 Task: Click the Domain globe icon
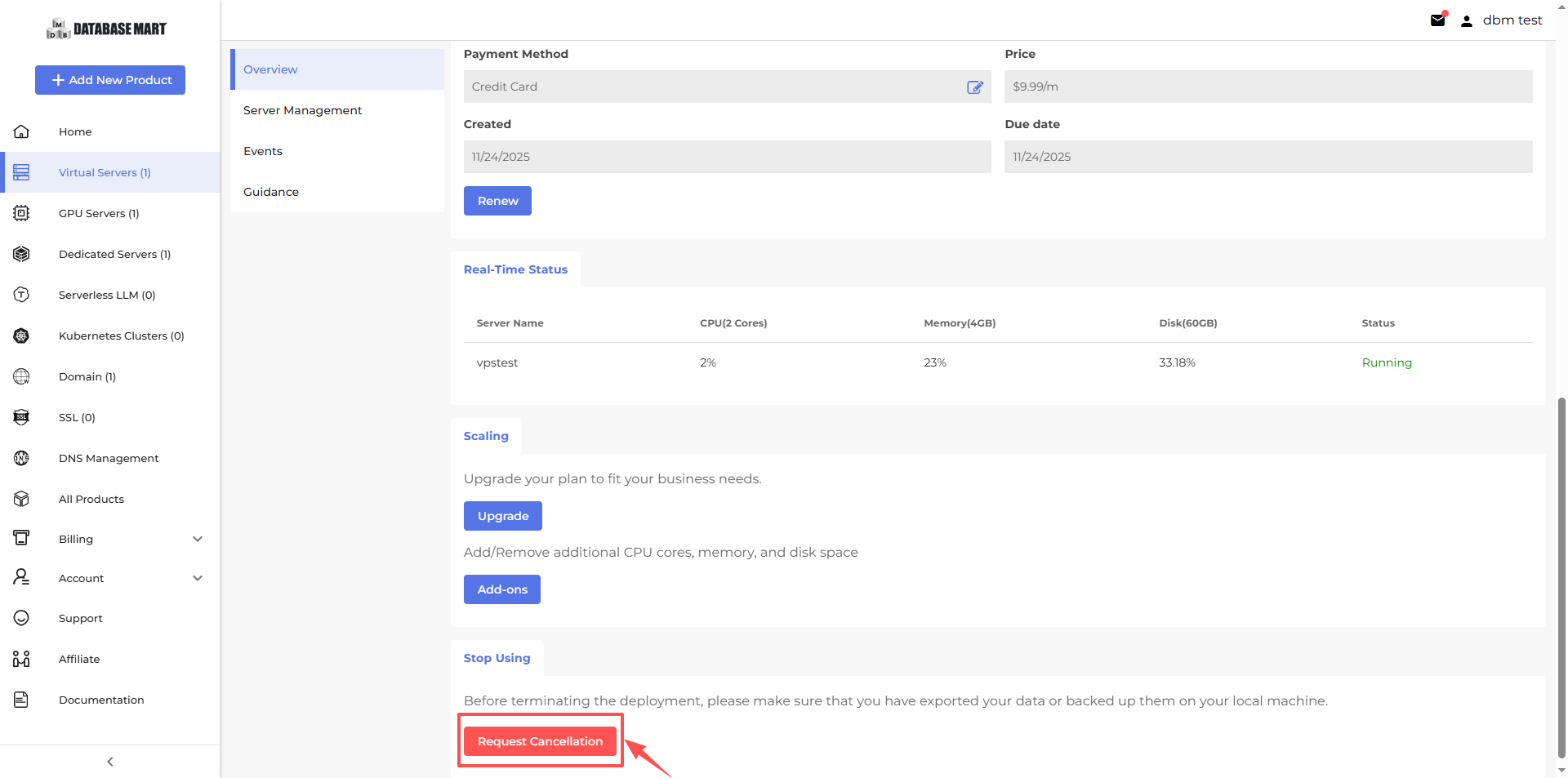[21, 376]
